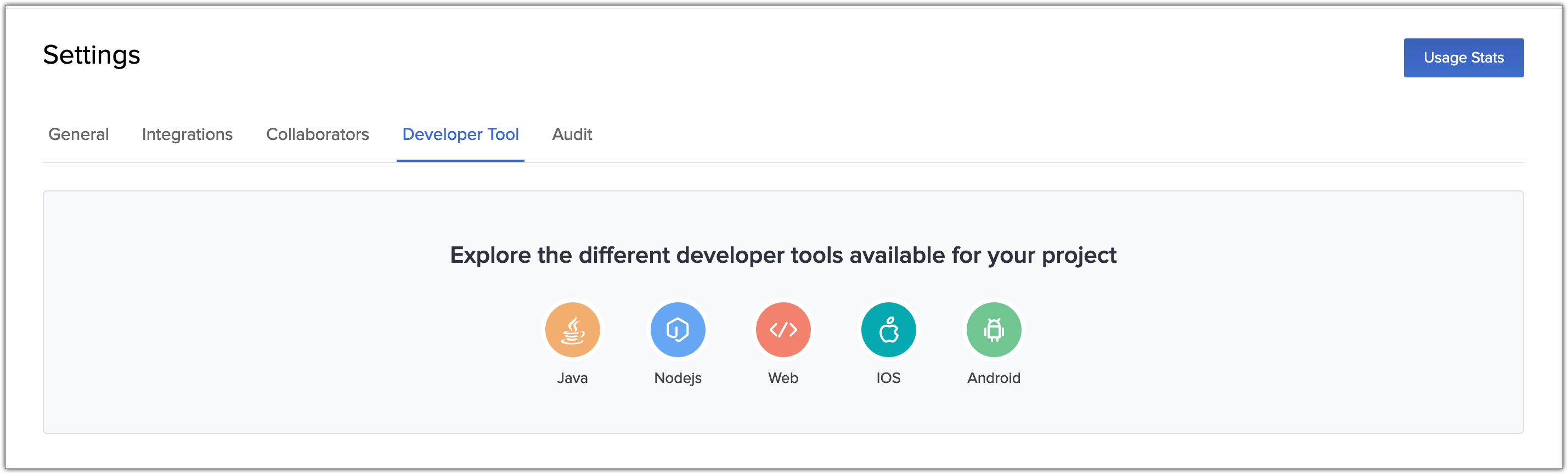
Task: Click the Settings page title
Action: coord(91,55)
